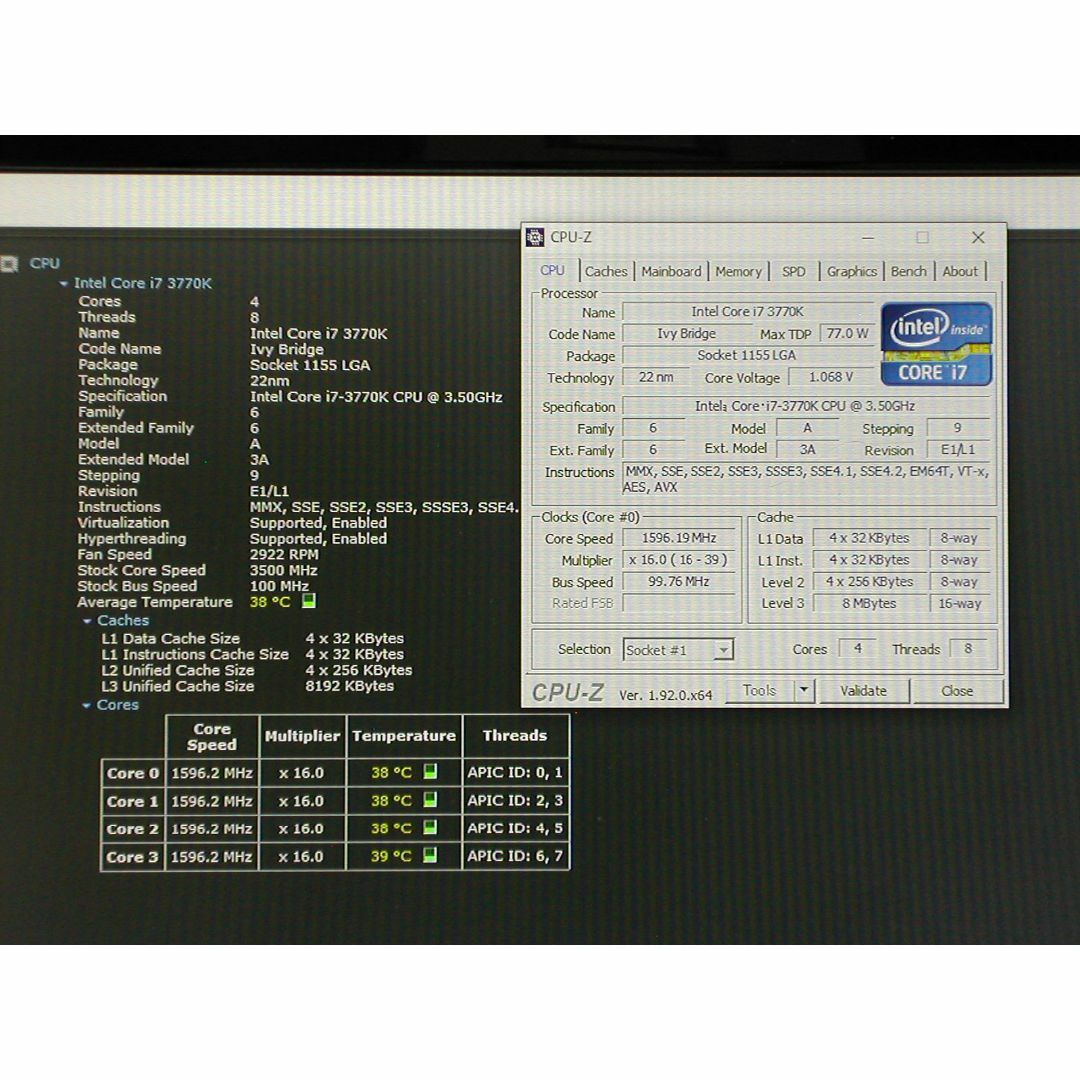Click the Core 0 row label

tap(133, 773)
